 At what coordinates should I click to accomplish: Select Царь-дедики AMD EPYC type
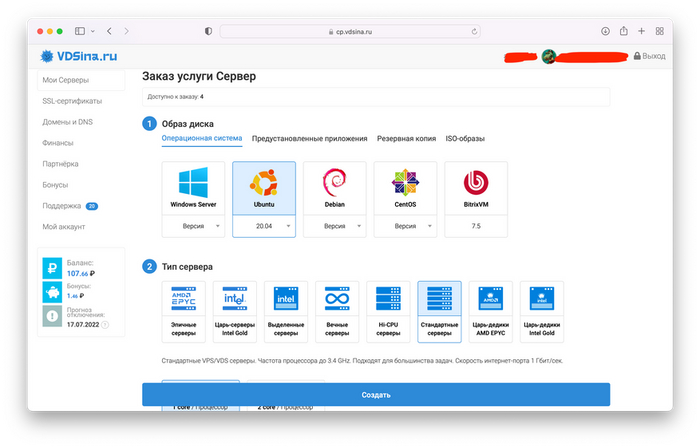[491, 312]
